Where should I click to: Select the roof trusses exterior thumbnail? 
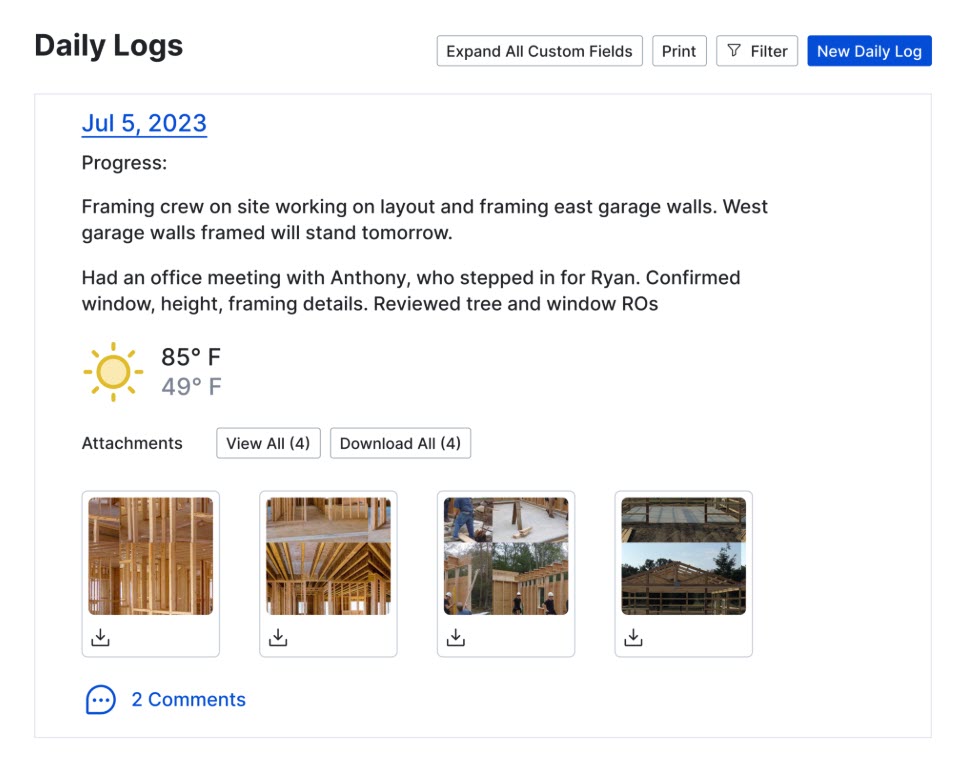(683, 556)
